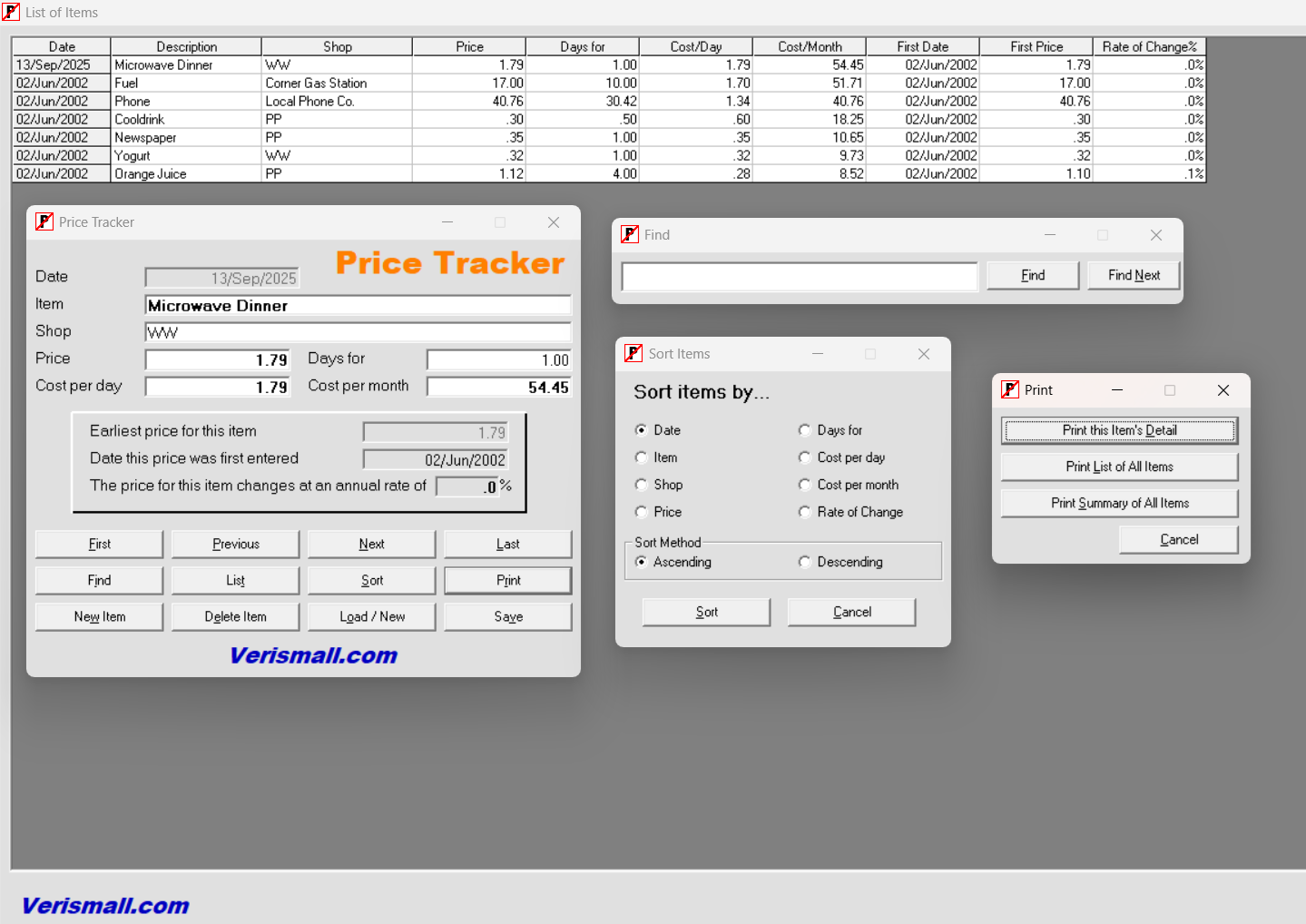1306x924 pixels.
Task: Click the Find dialog title bar icon
Action: (630, 234)
